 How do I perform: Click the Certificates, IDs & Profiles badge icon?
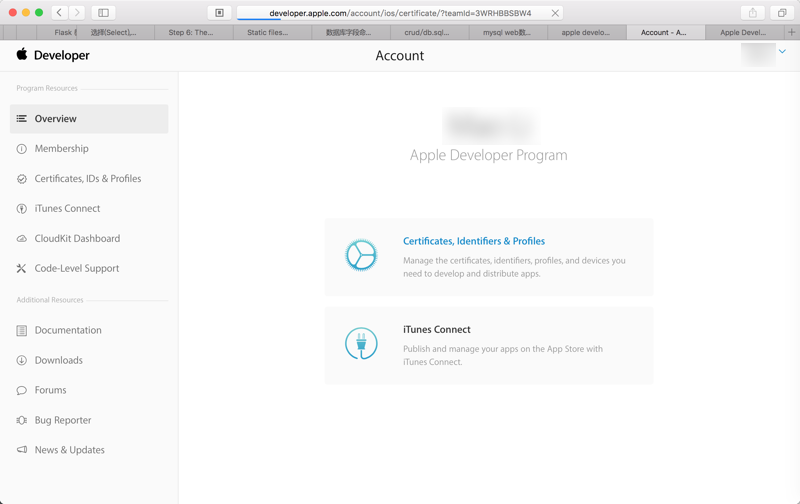(21, 179)
